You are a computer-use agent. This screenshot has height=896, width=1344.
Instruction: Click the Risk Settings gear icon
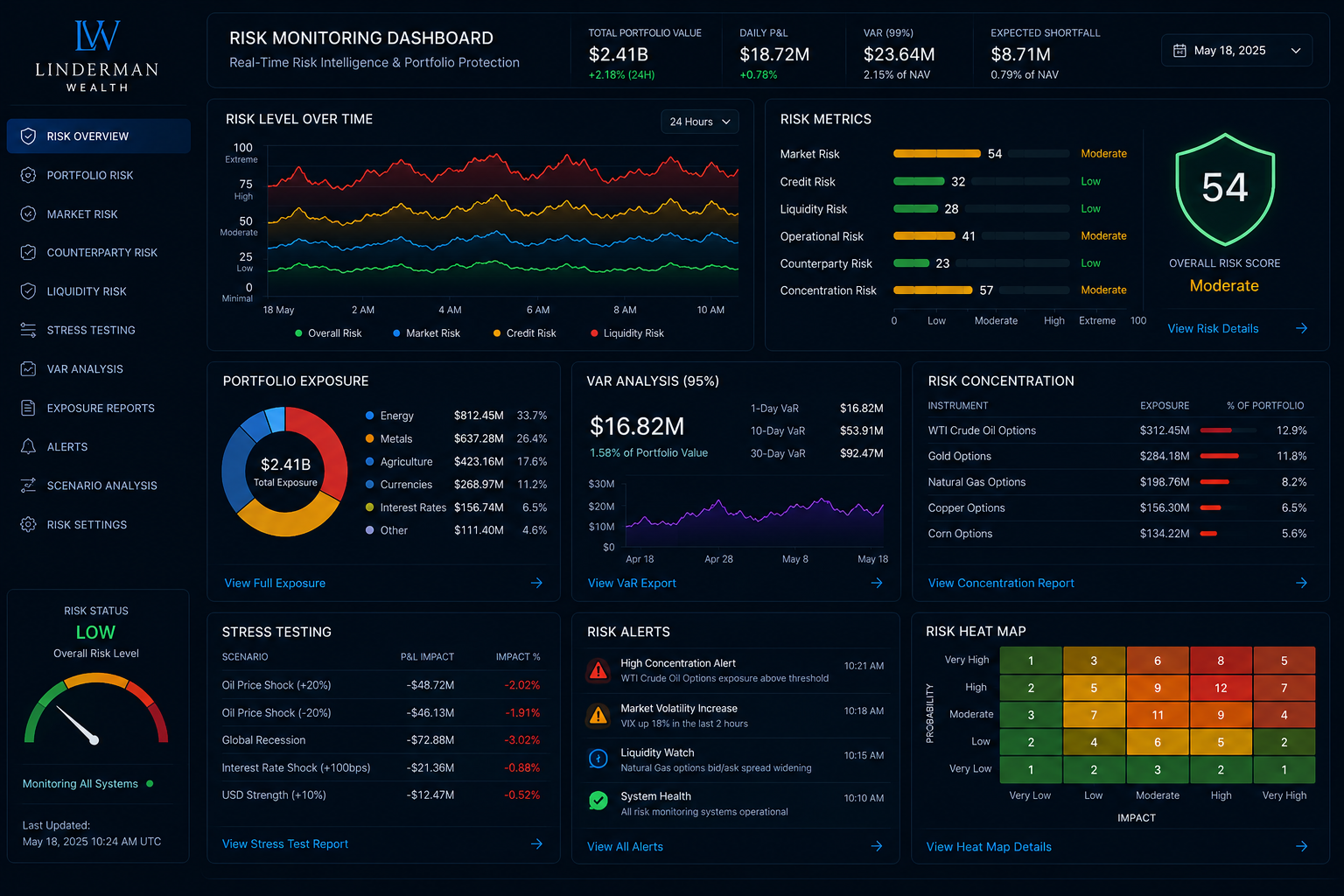pos(28,524)
